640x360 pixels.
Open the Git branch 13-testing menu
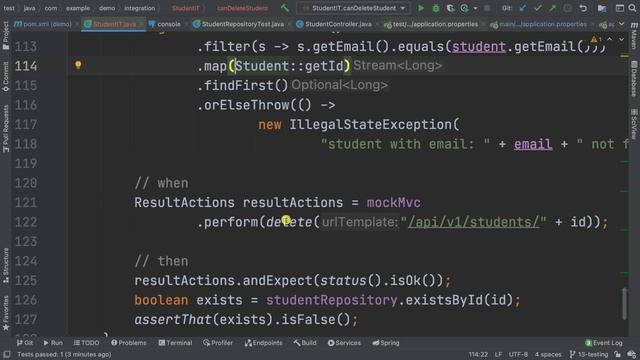pyautogui.click(x=589, y=354)
